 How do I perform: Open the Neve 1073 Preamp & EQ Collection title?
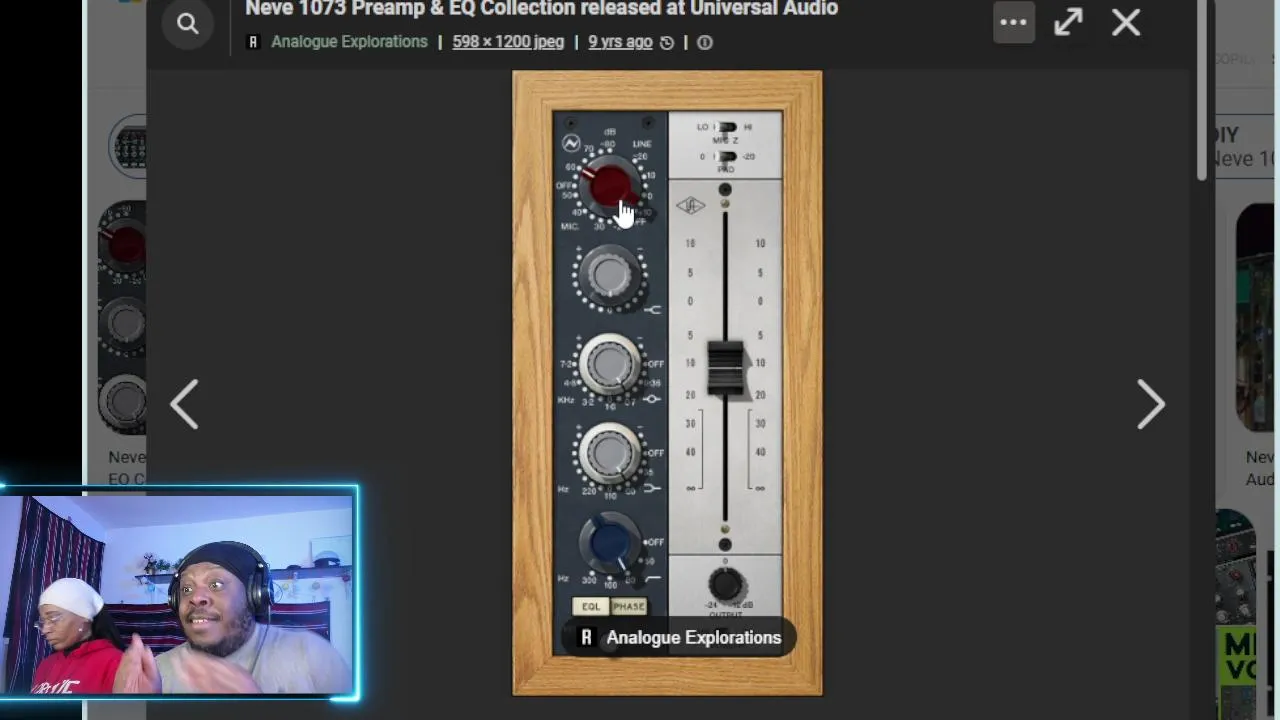tap(541, 9)
